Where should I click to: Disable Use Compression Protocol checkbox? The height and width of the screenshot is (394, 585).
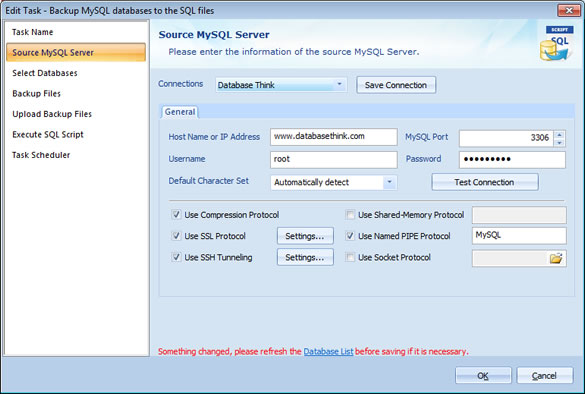point(176,215)
